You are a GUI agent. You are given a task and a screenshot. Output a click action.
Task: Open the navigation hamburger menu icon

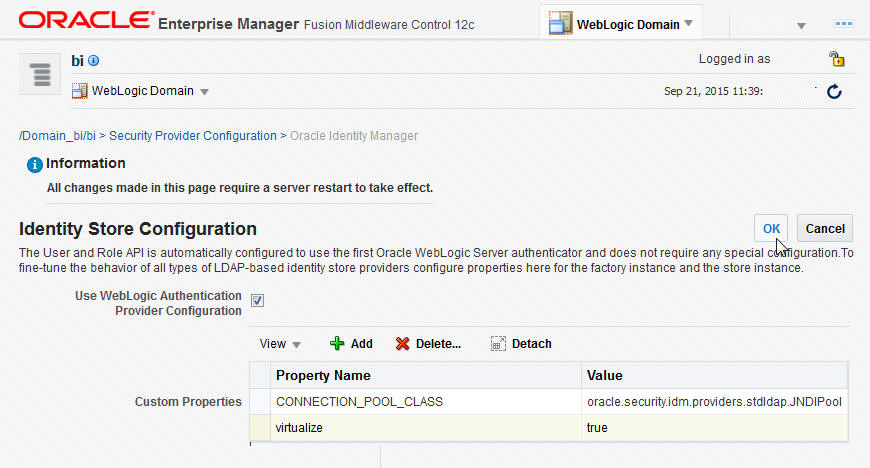pos(40,74)
